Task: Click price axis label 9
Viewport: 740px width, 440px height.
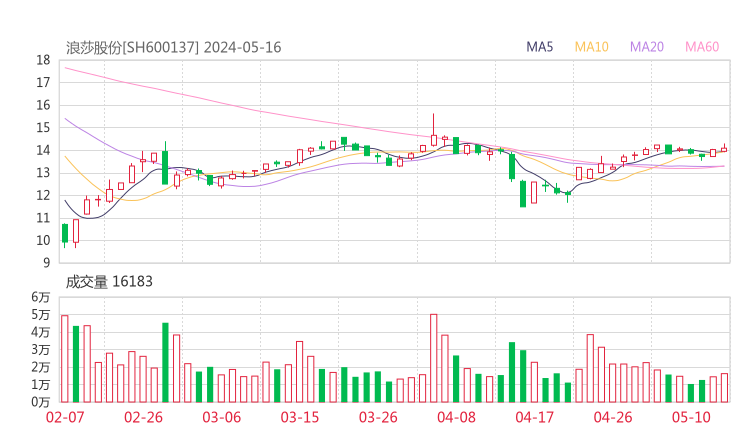Action: coord(46,262)
